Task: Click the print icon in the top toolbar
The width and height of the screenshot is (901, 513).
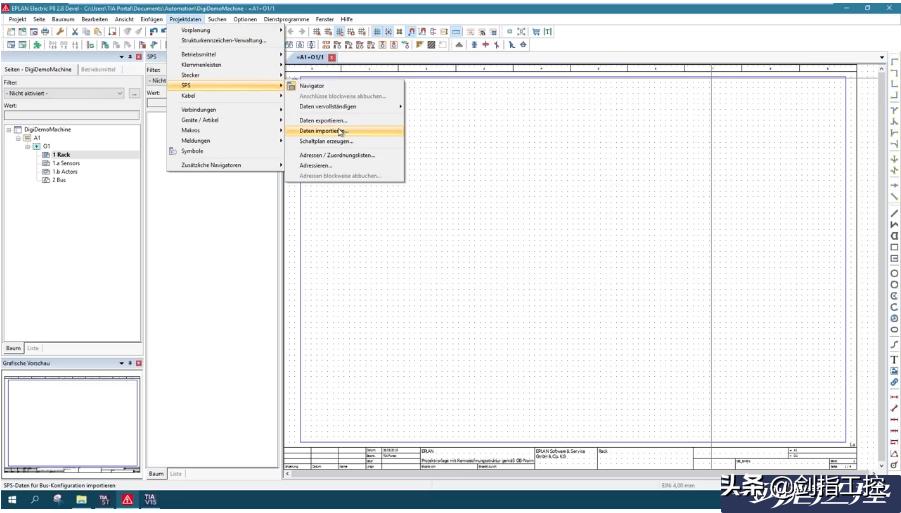Action: 45,32
